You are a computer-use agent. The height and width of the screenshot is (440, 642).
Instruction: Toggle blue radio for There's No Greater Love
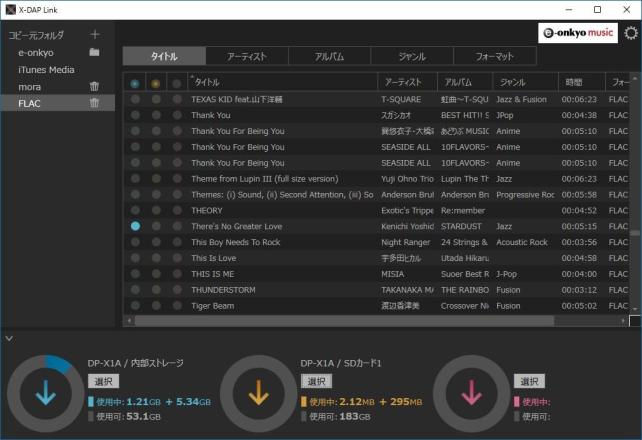click(135, 227)
